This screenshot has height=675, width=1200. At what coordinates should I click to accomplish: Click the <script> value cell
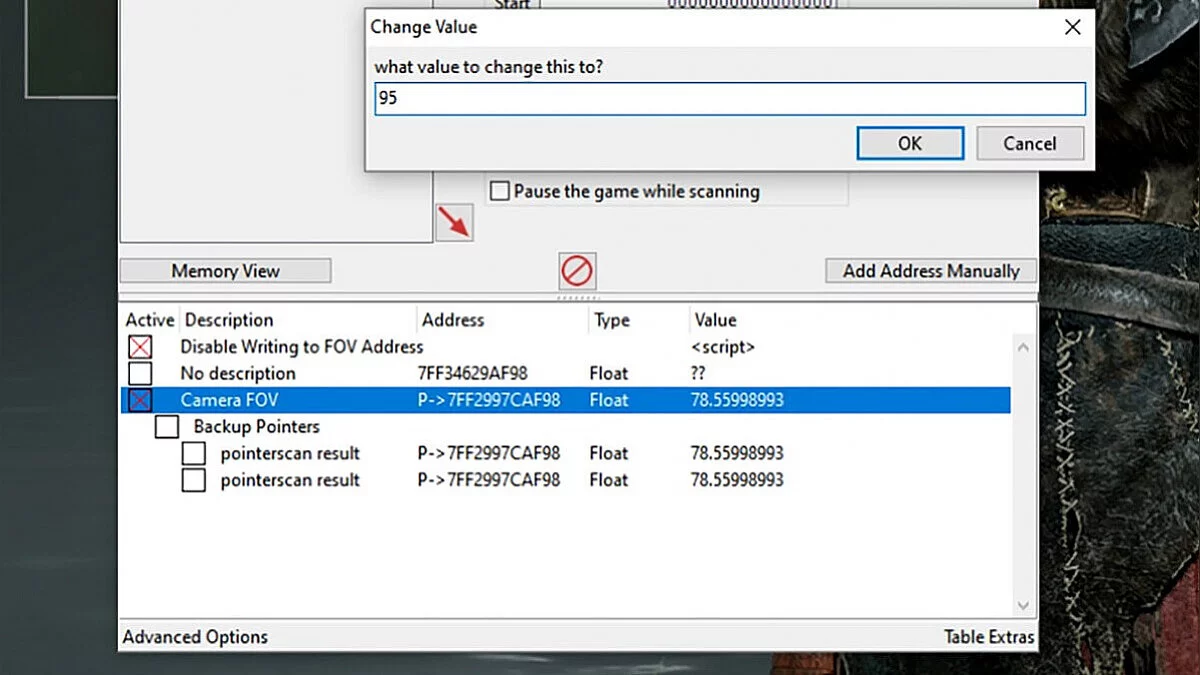723,347
